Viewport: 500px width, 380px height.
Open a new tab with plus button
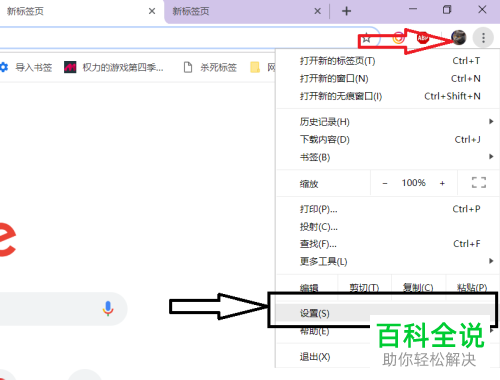click(346, 11)
